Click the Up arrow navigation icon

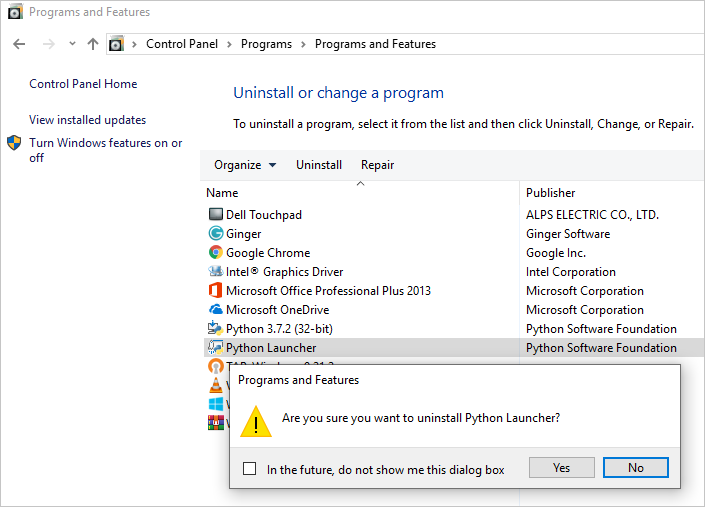[x=93, y=44]
